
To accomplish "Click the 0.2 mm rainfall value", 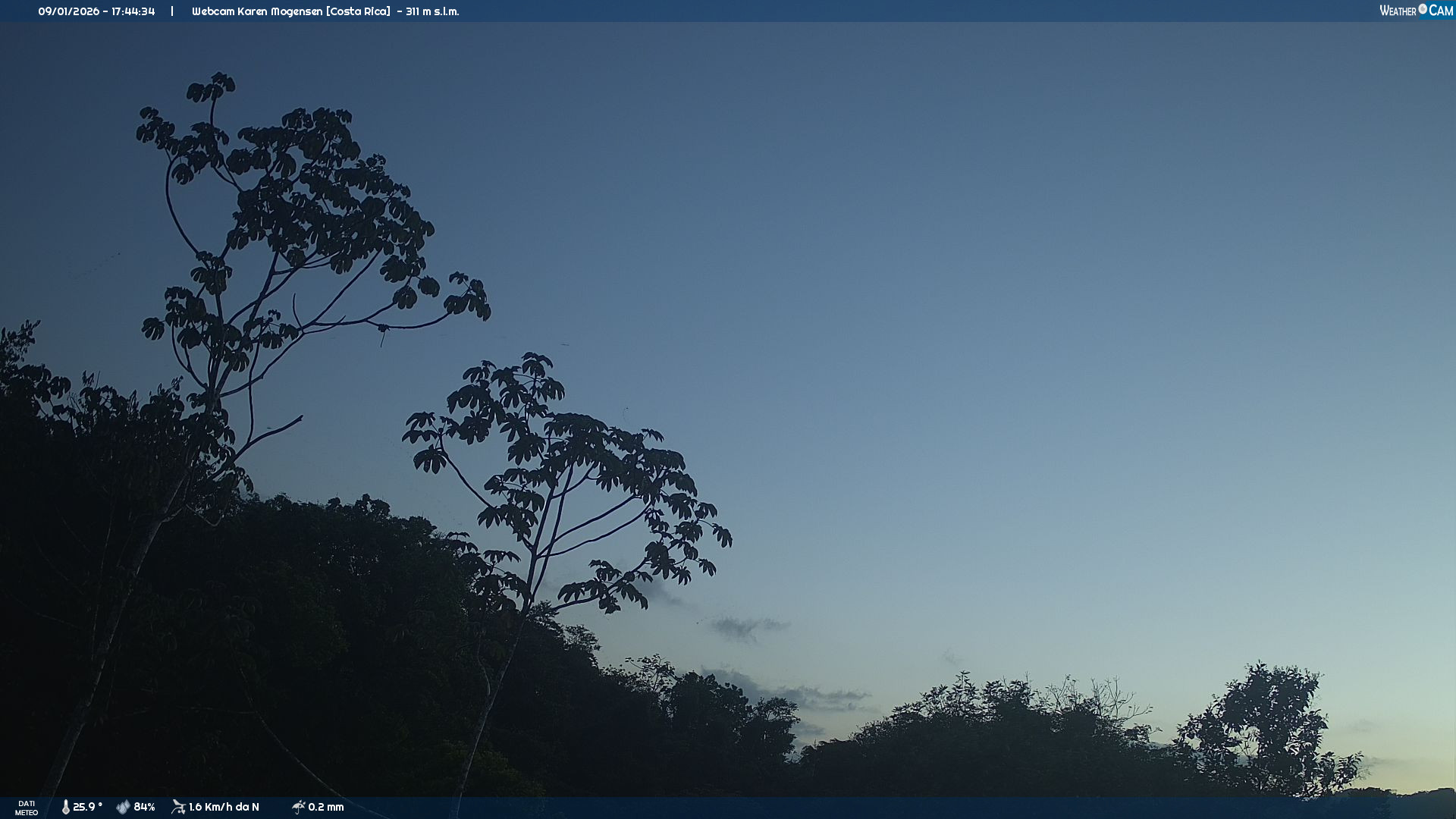I will (x=326, y=807).
